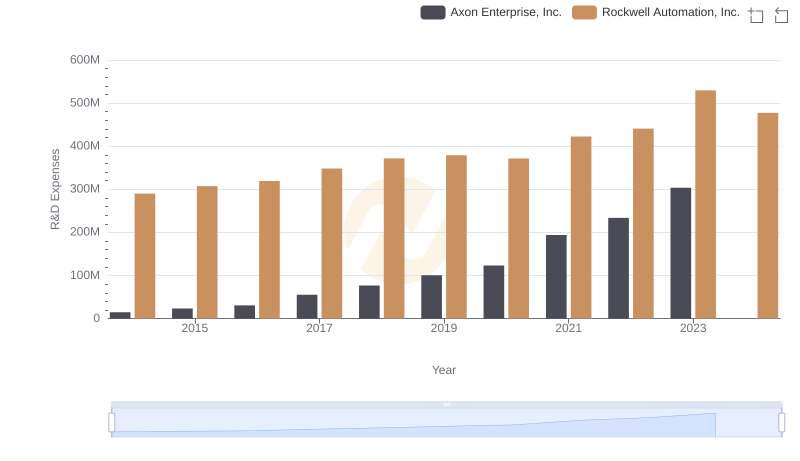Click the Year axis title
The width and height of the screenshot is (800, 461).
pos(444,370)
